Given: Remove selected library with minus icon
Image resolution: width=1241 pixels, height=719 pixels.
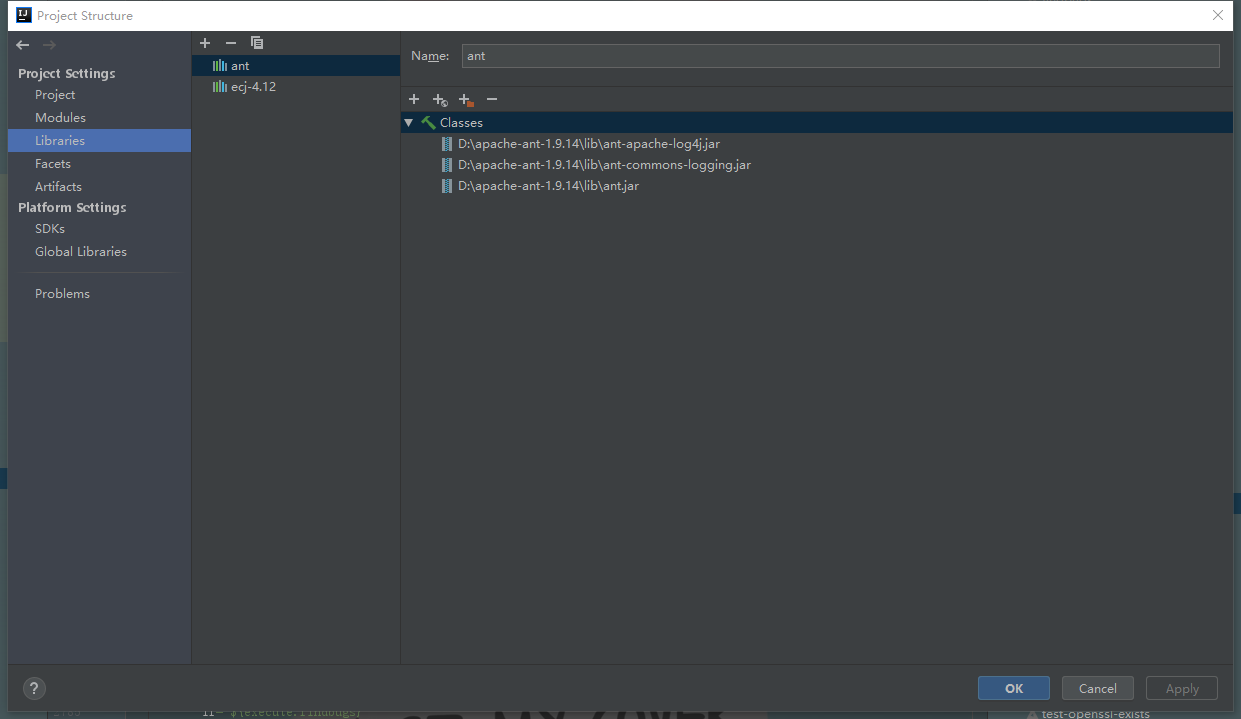Looking at the screenshot, I should 231,43.
